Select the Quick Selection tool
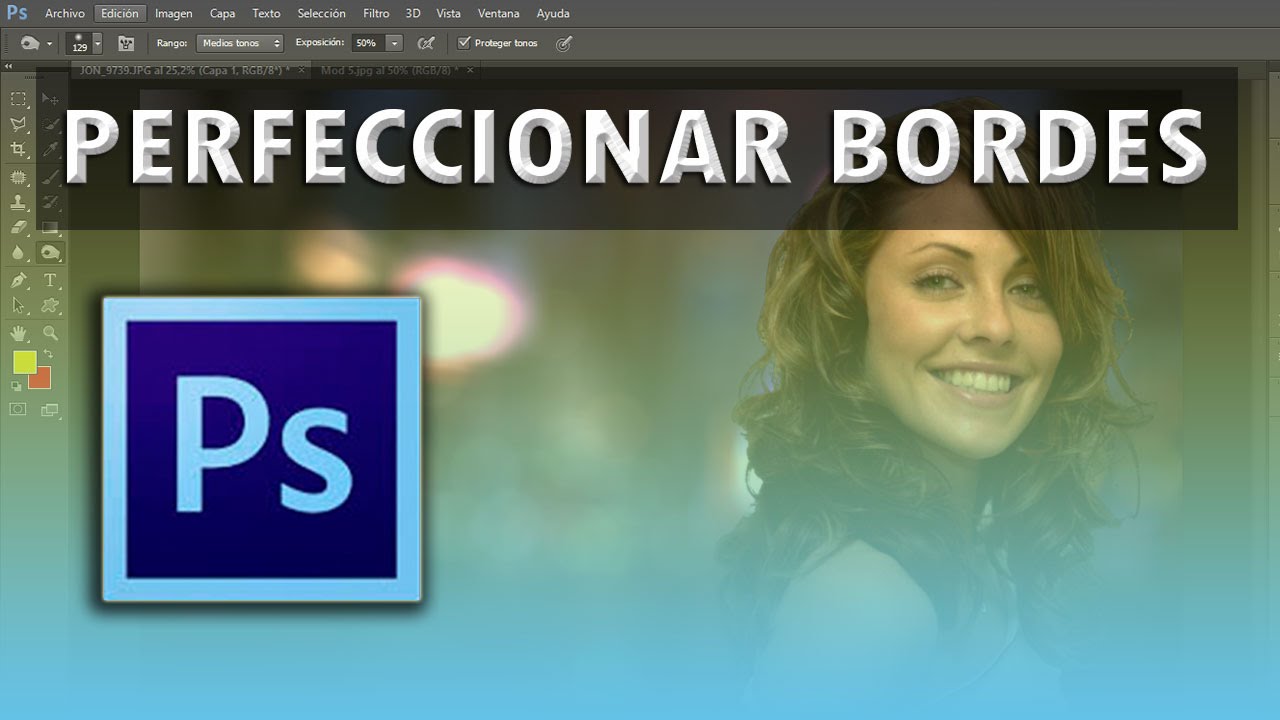Image resolution: width=1280 pixels, height=720 pixels. [x=50, y=125]
